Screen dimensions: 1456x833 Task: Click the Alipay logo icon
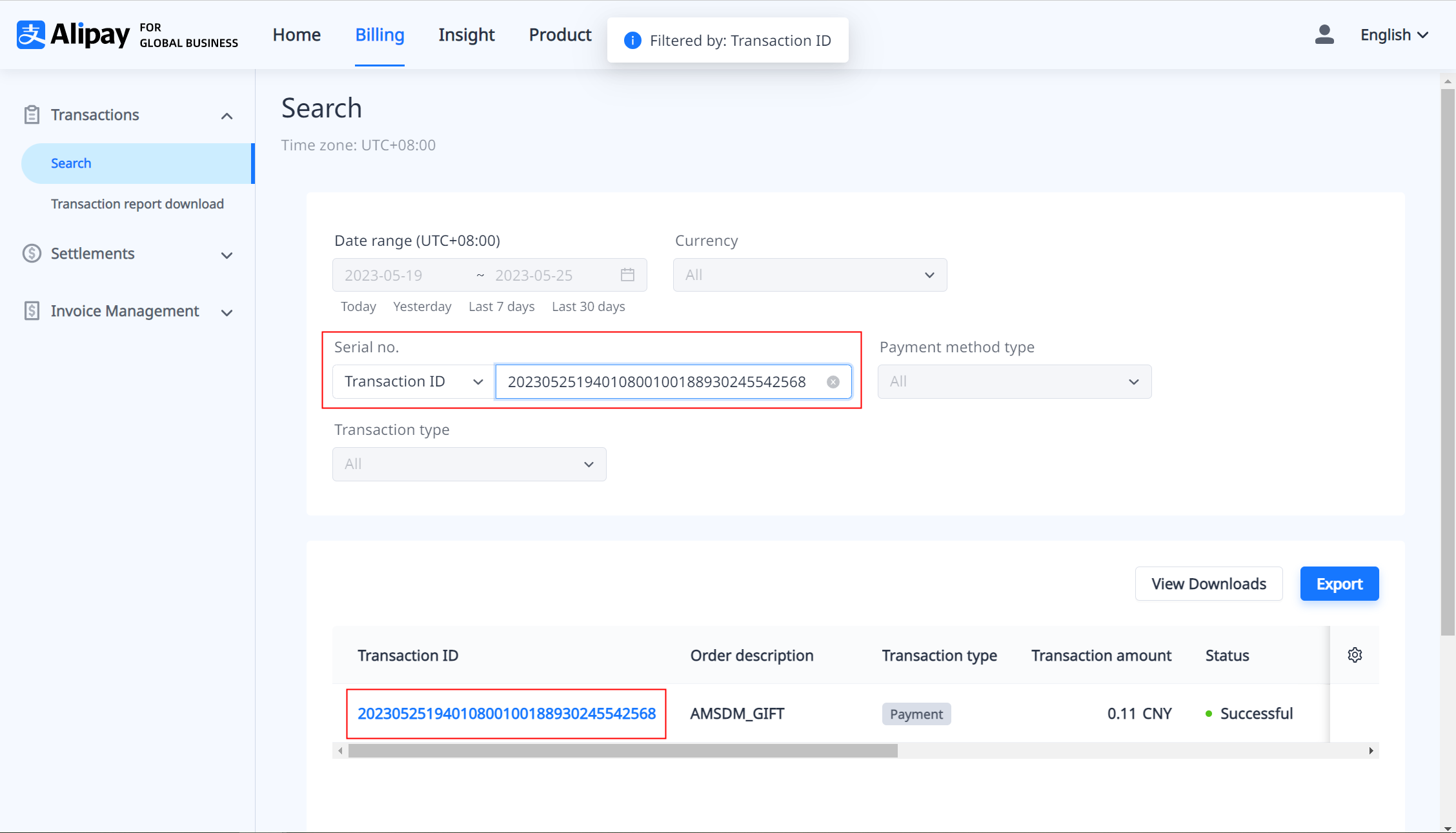click(x=31, y=35)
